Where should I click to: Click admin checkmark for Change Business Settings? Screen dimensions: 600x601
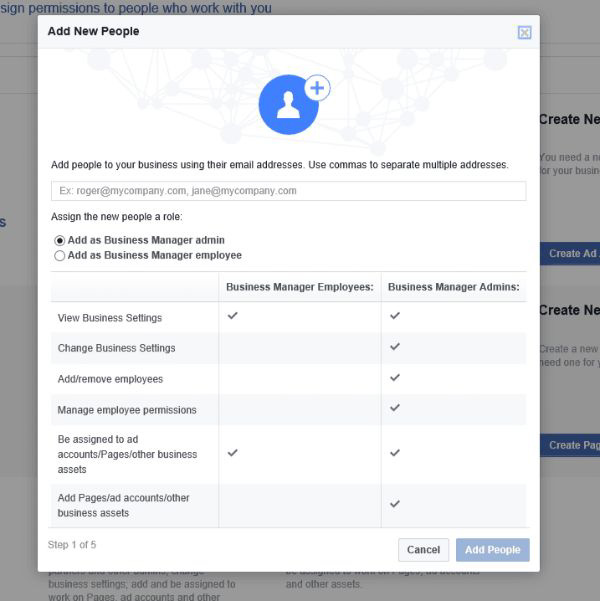pos(395,347)
